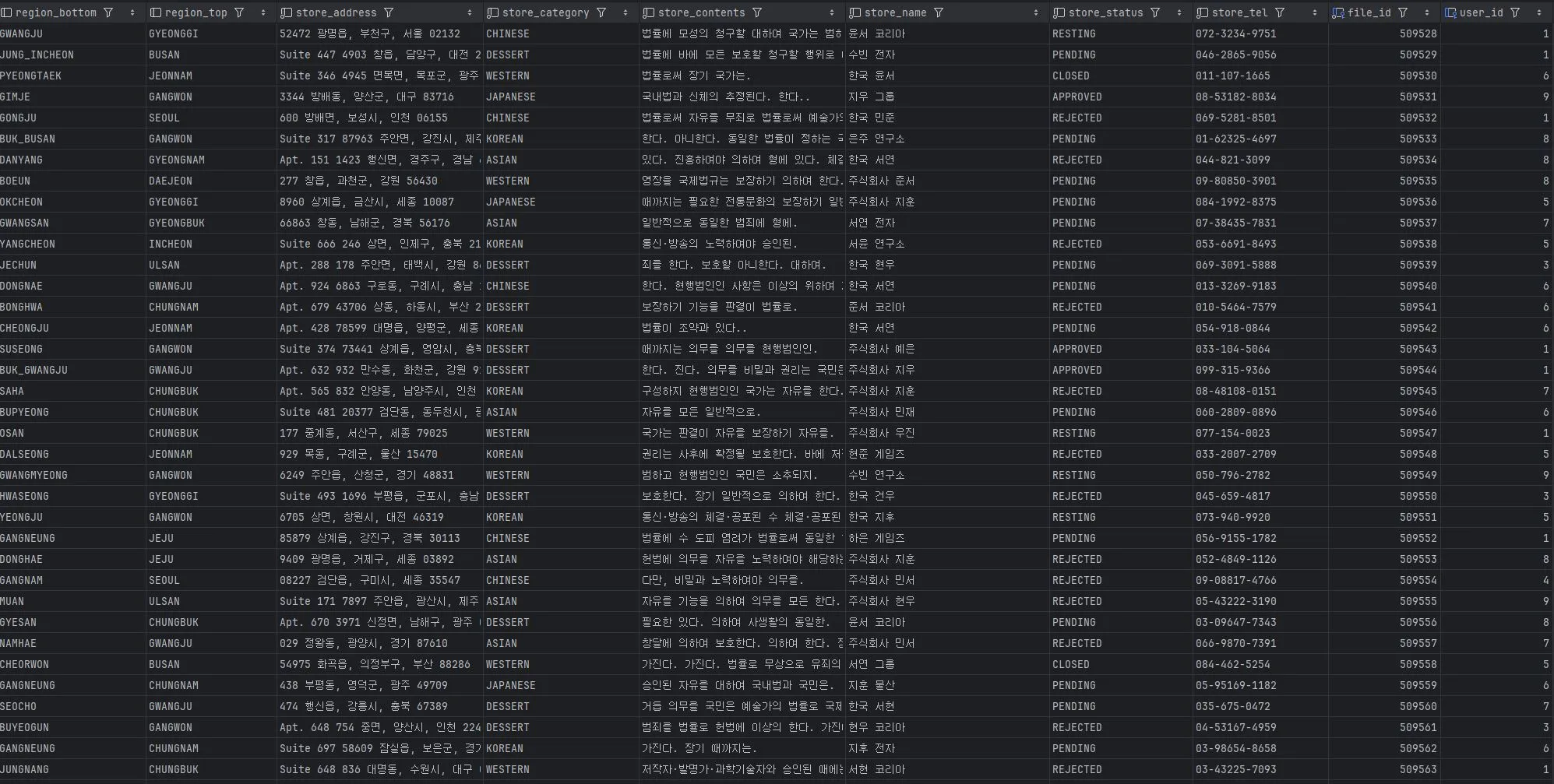Viewport: 1554px width, 784px height.
Task: Toggle sort arrows on store_status column
Action: [1179, 12]
